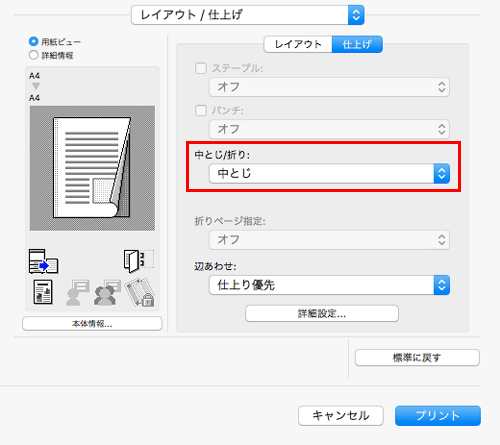500x445 pixels.
Task: Select the 用紙ビュー radio button
Action: click(33, 41)
